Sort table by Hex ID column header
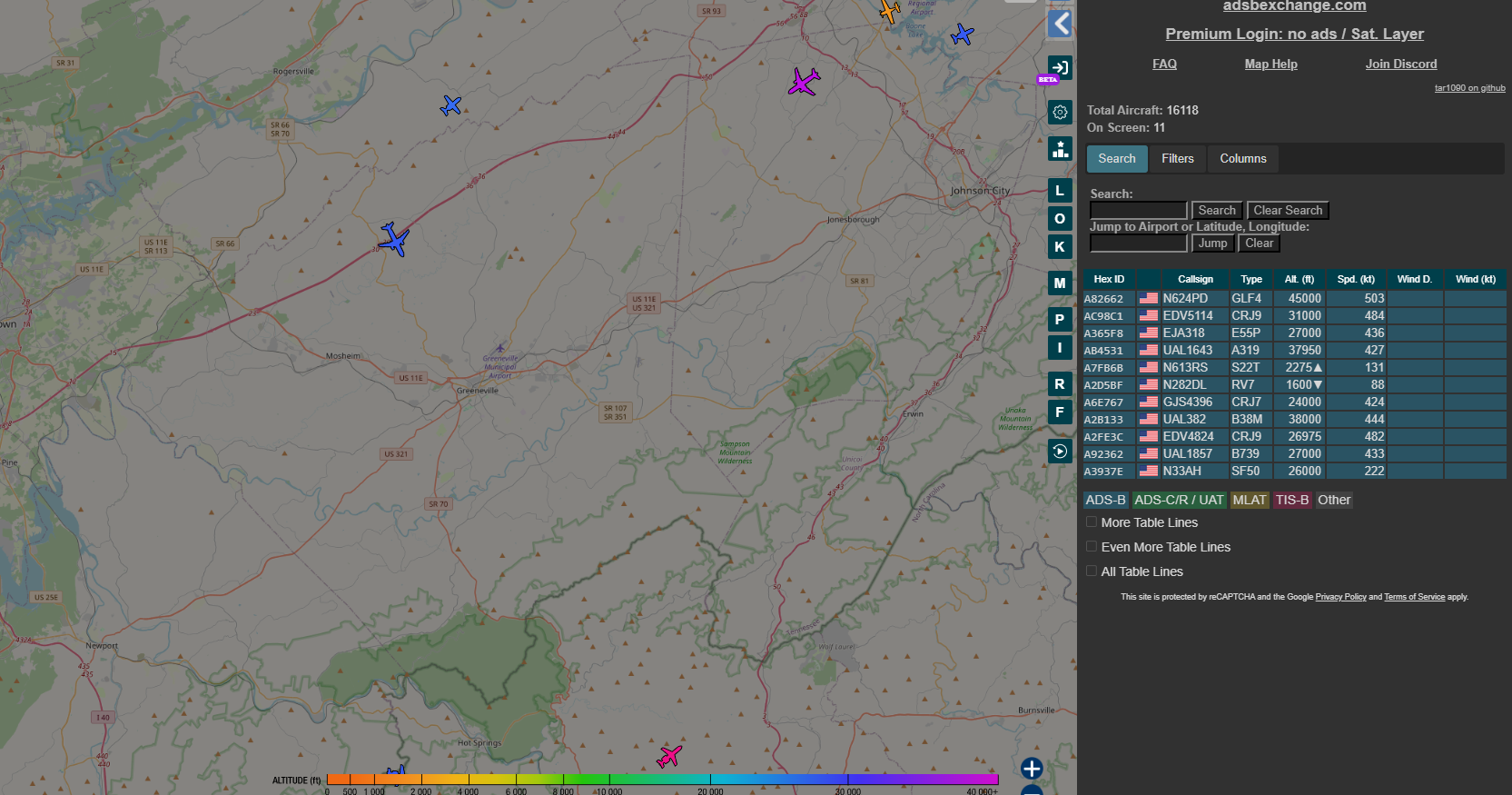1512x795 pixels. tap(1109, 279)
